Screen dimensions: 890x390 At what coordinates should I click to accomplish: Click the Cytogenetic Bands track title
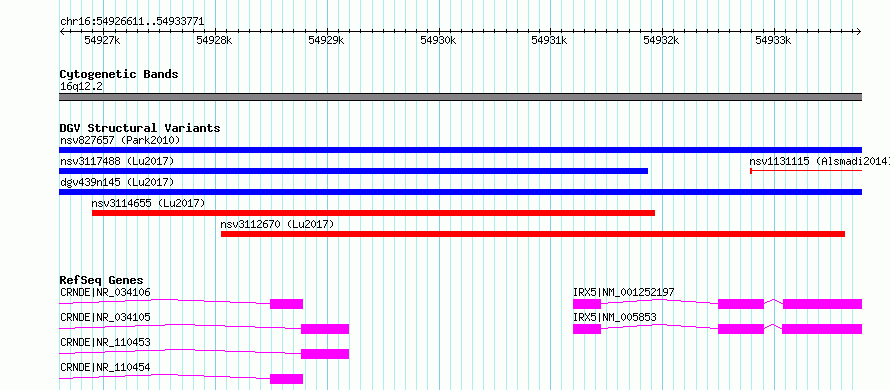tap(119, 74)
